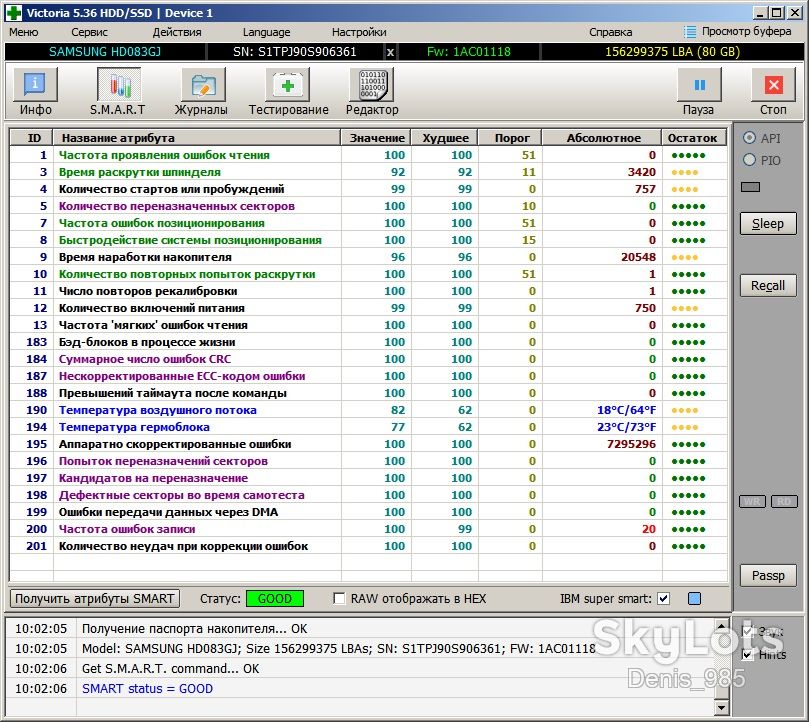Click the blue square color indicator
The image size is (809, 722).
(x=694, y=599)
